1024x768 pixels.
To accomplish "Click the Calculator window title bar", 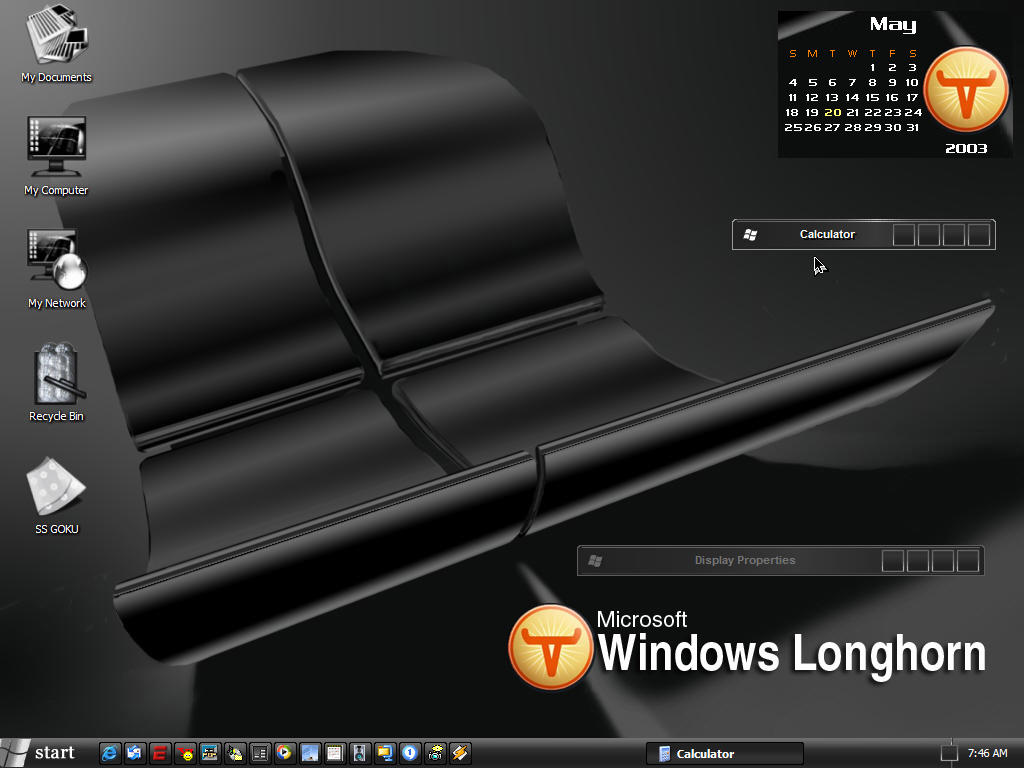I will click(x=863, y=234).
